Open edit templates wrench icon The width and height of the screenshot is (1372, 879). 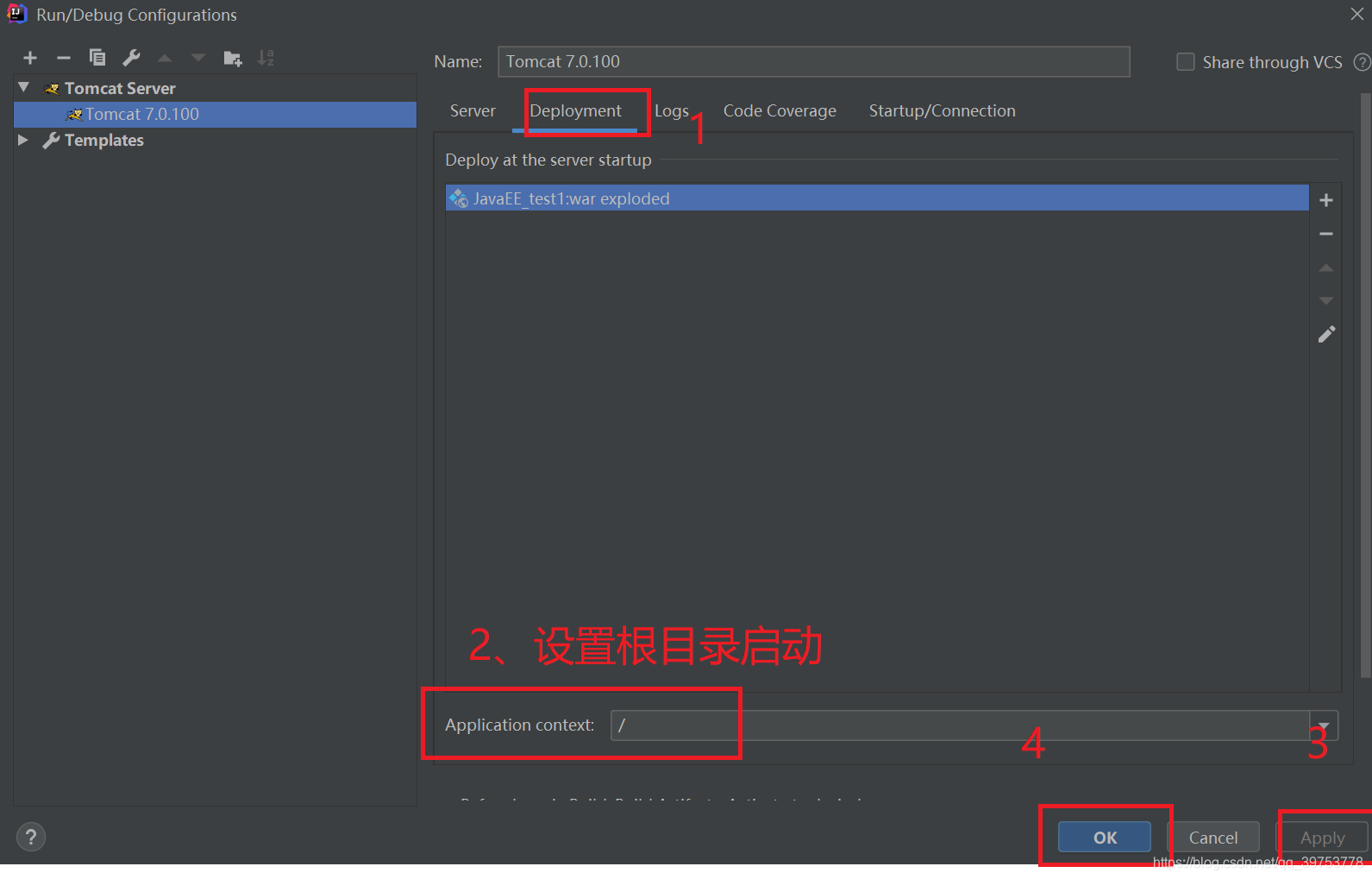(x=131, y=58)
